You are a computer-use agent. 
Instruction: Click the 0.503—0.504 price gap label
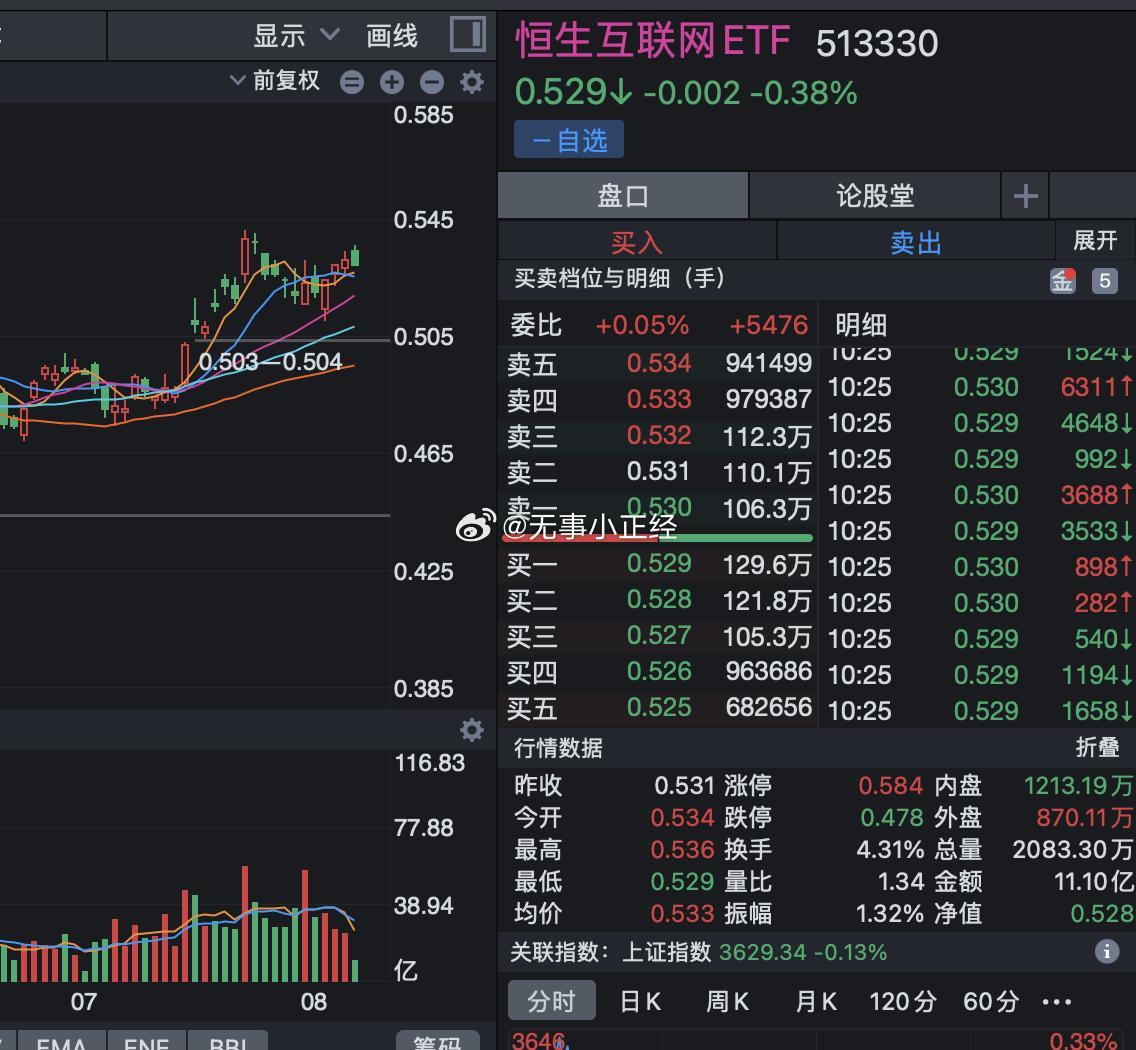tap(270, 361)
